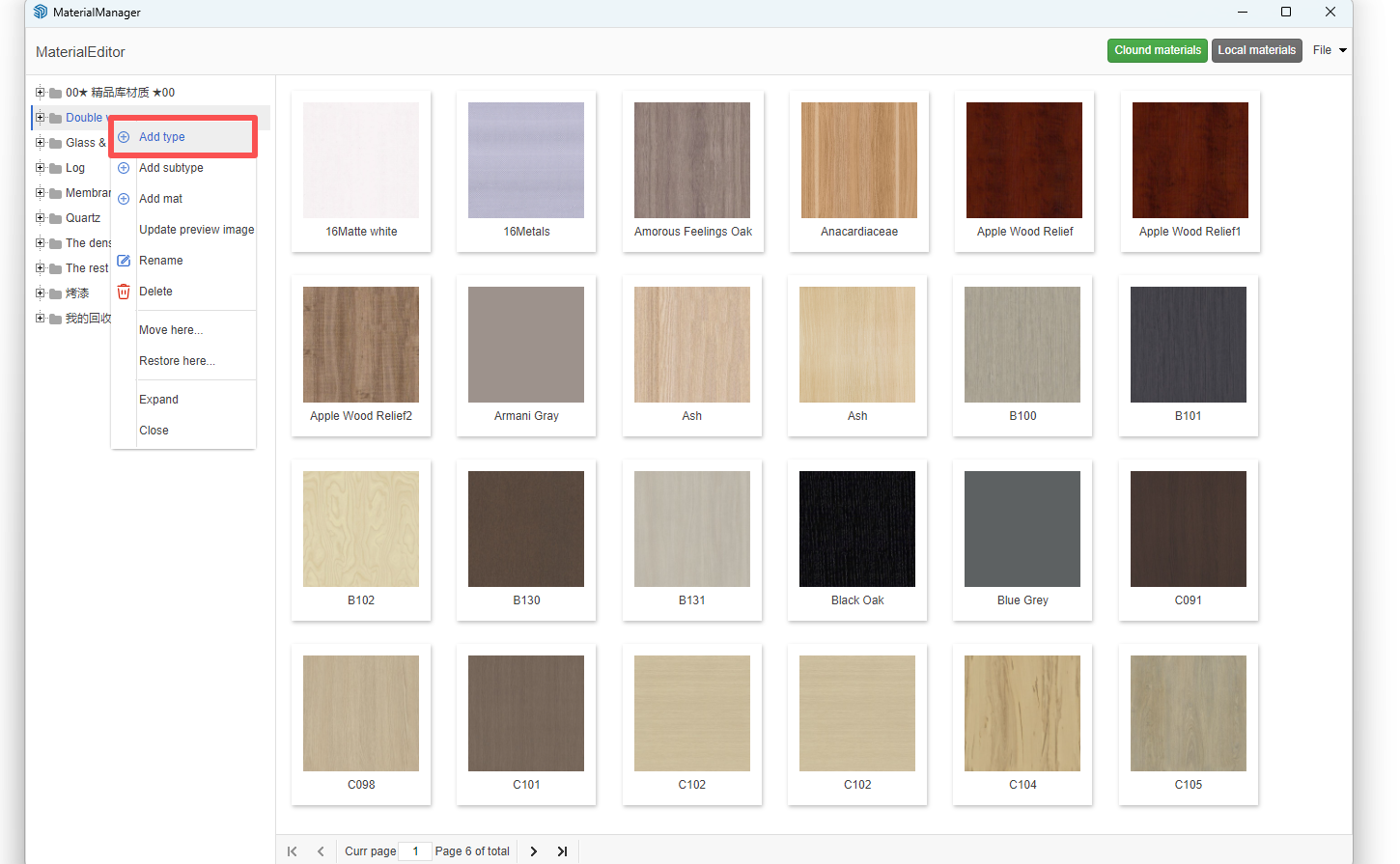Screen dimensions: 1400x864
Task: Choose Add type from context menu
Action: click(x=162, y=137)
